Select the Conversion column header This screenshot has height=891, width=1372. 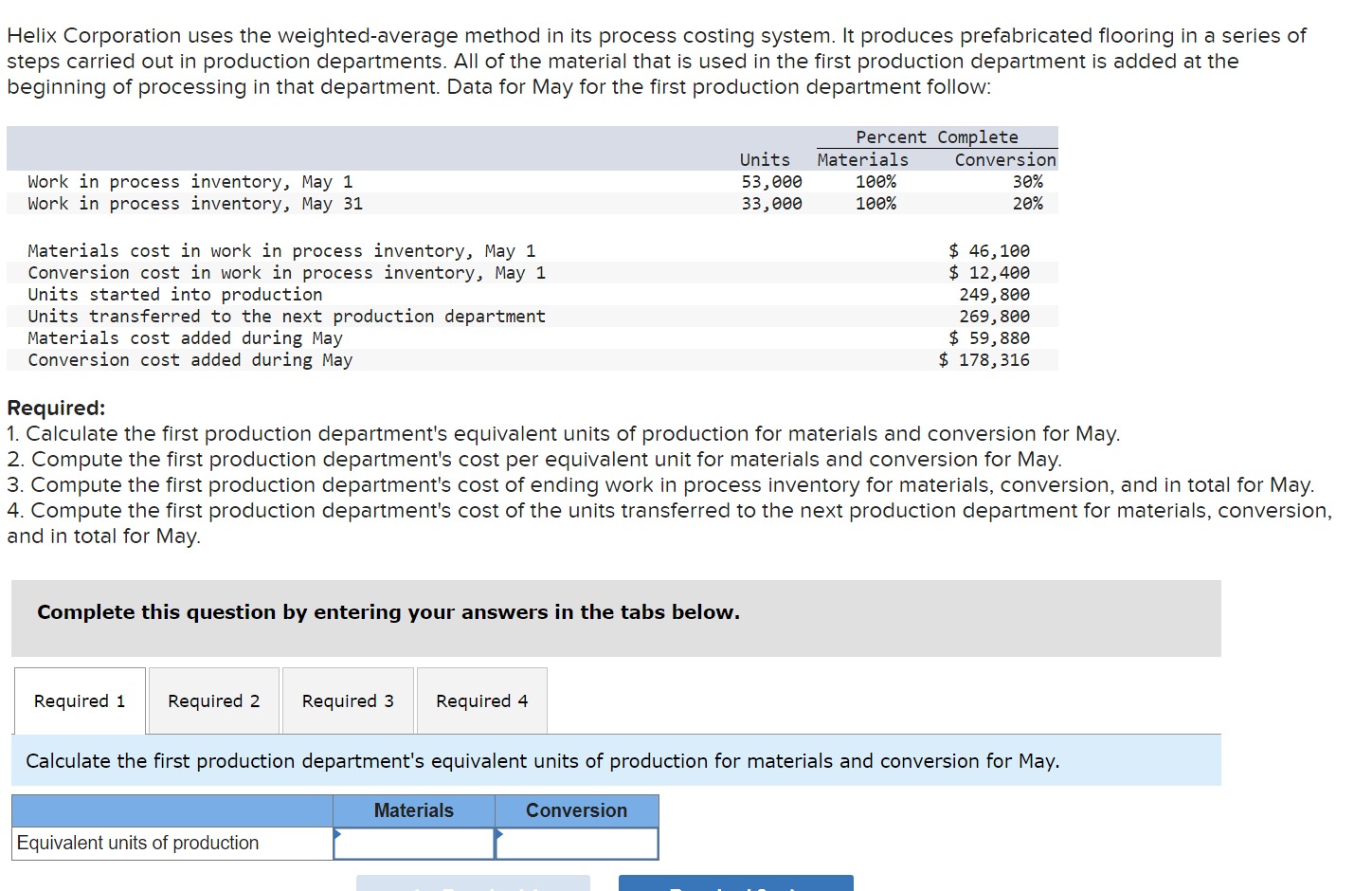576,810
